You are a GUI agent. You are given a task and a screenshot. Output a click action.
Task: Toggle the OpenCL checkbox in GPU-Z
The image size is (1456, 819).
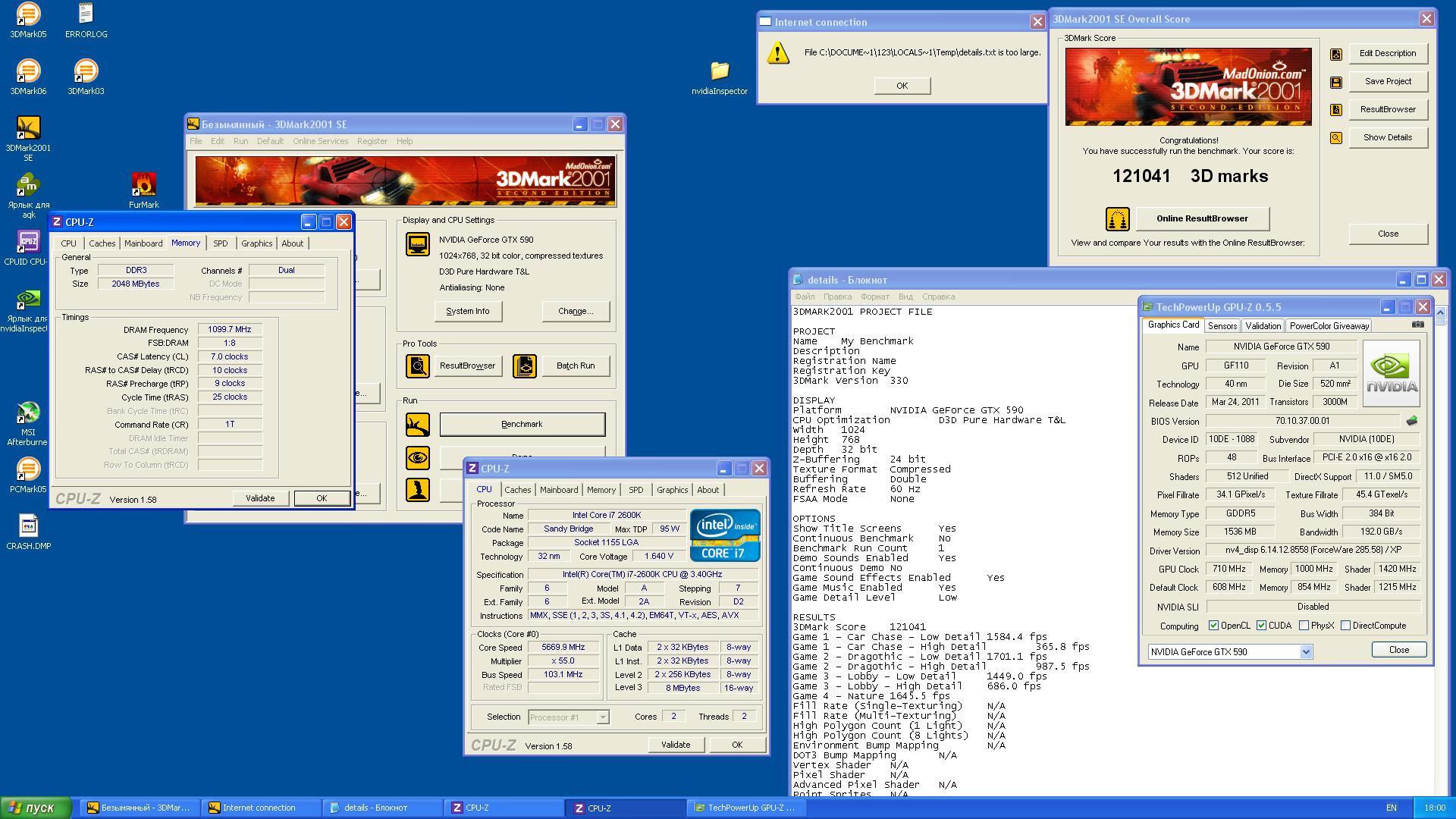click(x=1213, y=626)
